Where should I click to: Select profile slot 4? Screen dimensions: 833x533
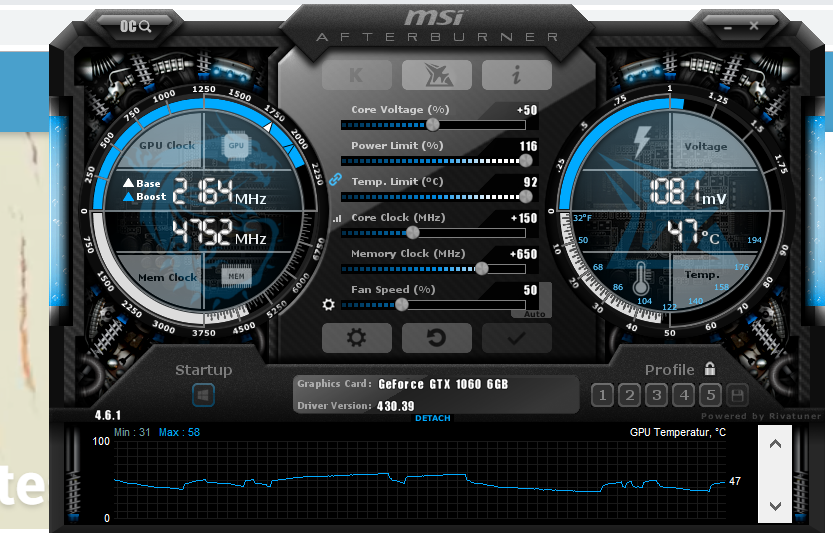point(684,395)
